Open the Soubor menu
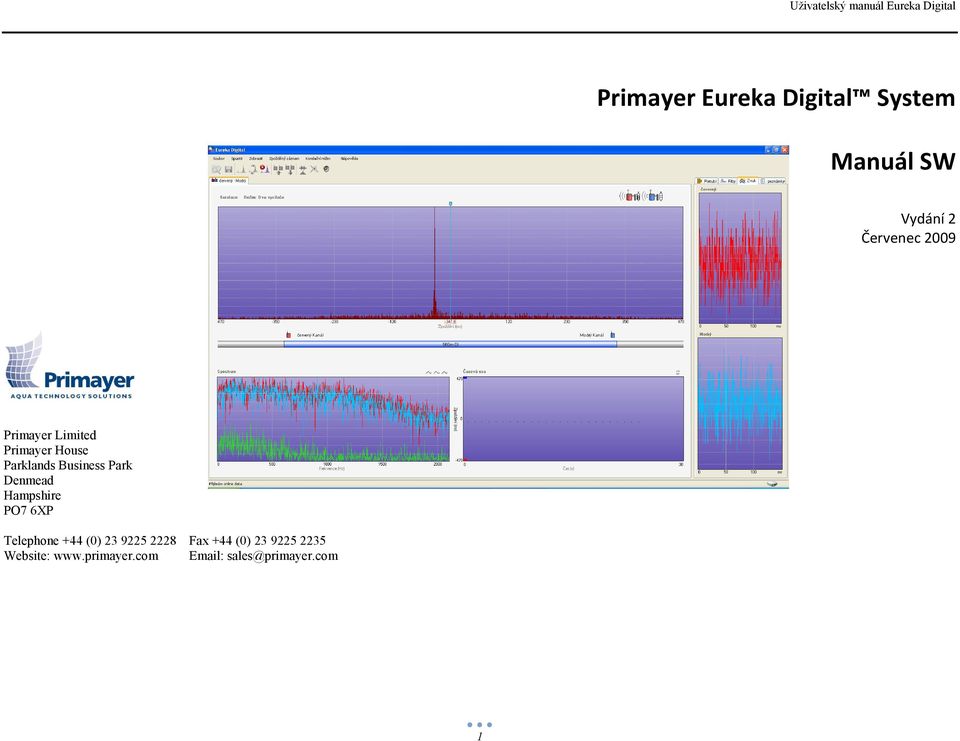The height and width of the screenshot is (741, 960). point(219,159)
